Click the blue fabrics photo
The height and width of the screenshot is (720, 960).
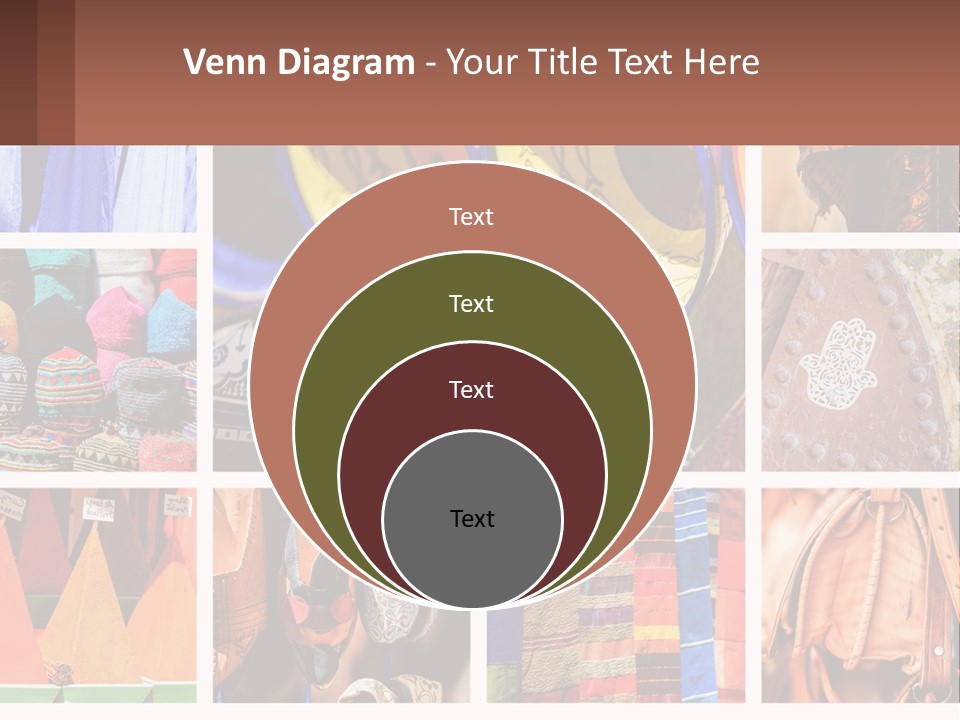(x=98, y=189)
